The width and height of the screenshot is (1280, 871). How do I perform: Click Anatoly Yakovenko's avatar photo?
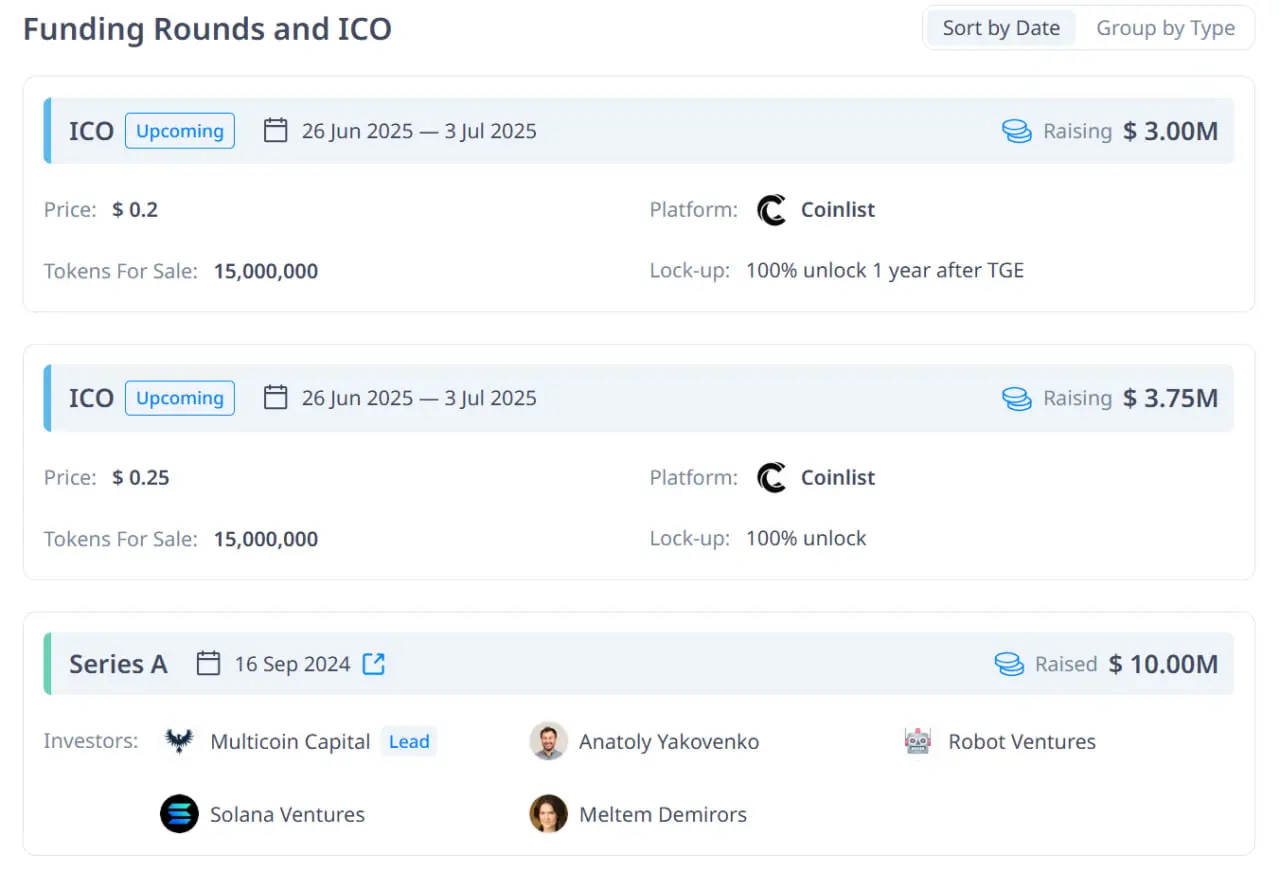tap(548, 741)
